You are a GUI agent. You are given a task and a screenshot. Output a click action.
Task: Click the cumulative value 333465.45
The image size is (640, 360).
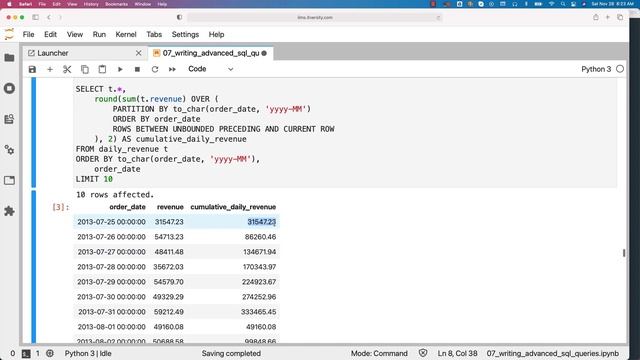click(x=258, y=312)
